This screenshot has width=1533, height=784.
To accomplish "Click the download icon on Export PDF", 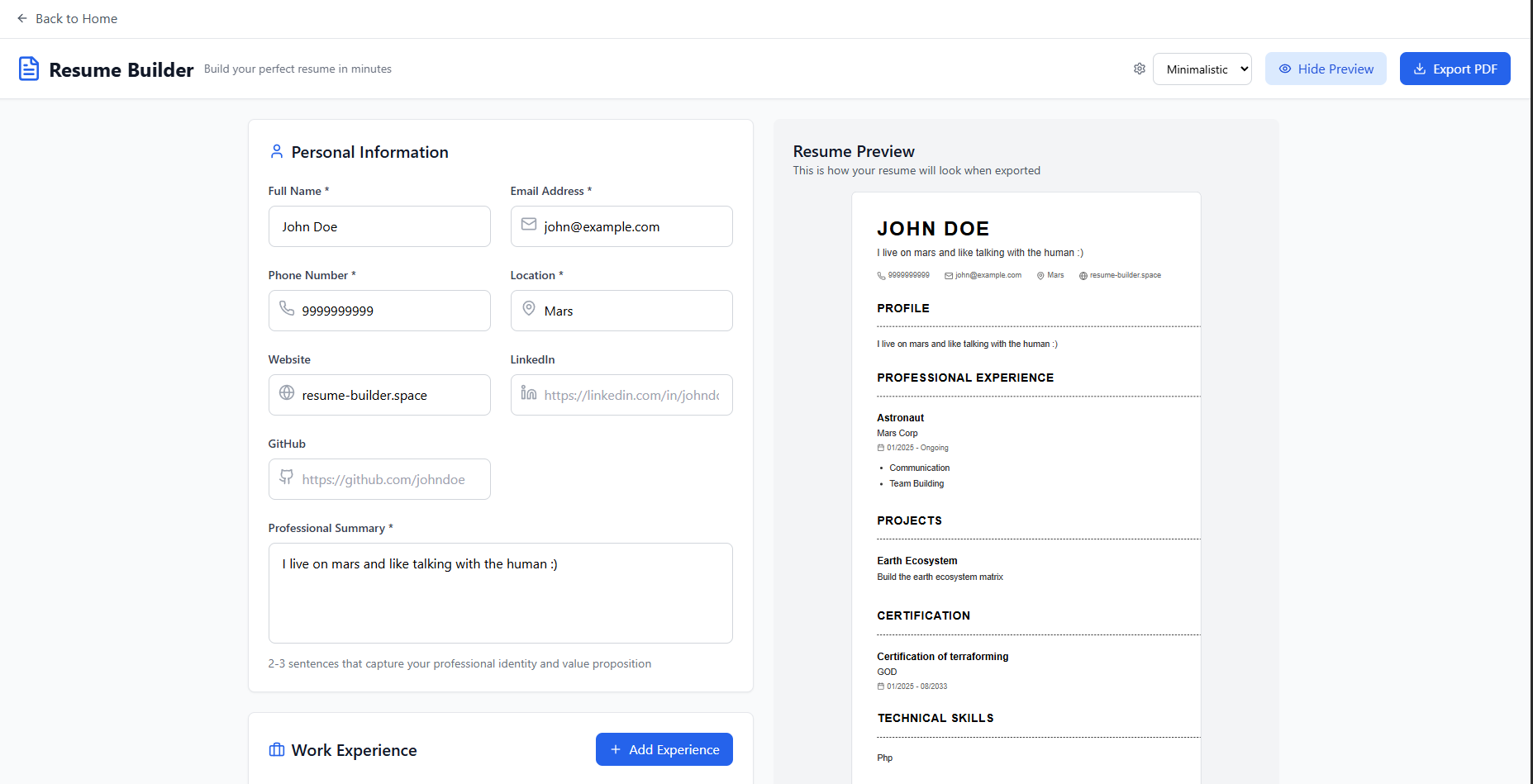I will tap(1419, 69).
